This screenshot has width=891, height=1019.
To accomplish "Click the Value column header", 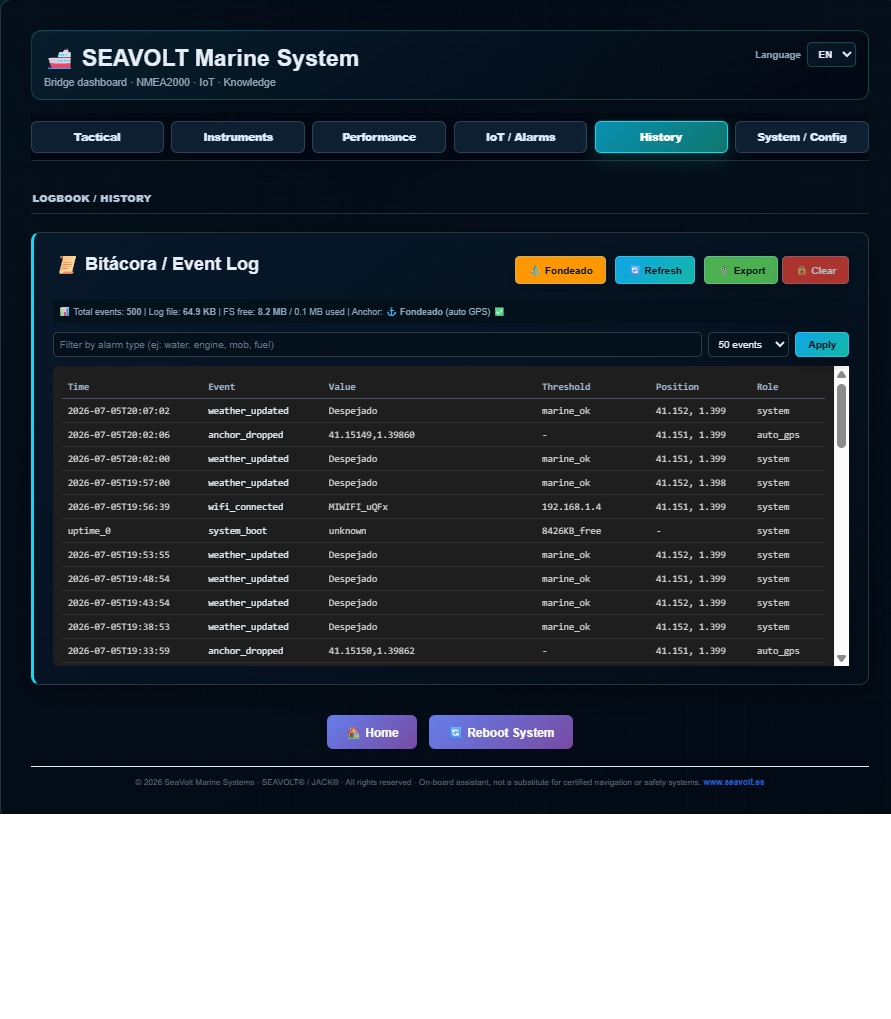I will 342,387.
